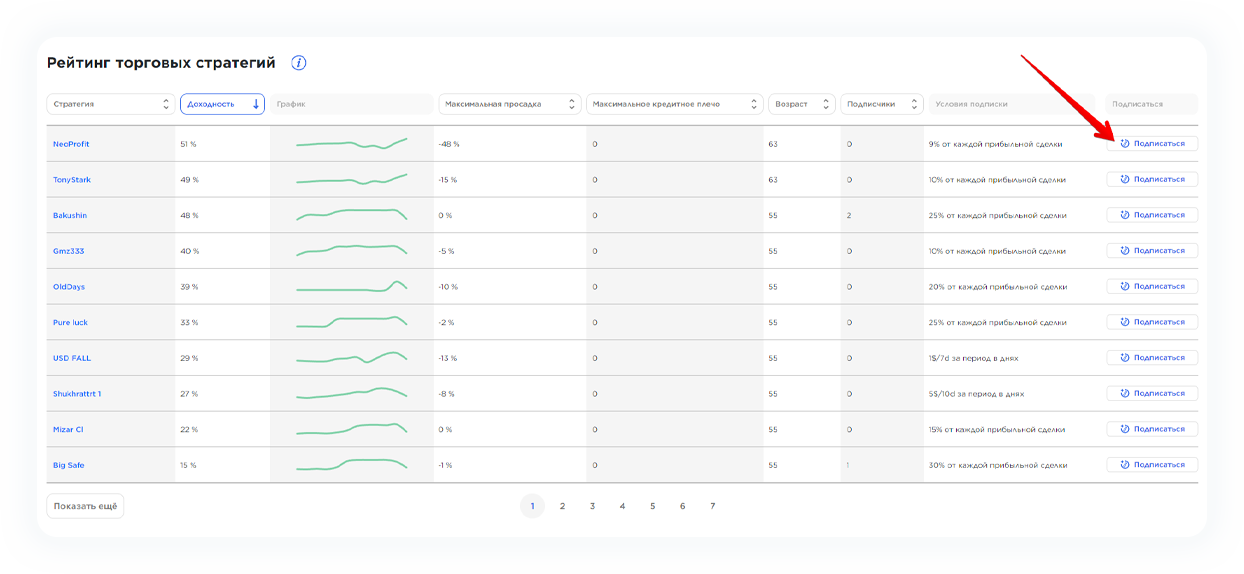
Task: Click the subscribe icon in the OldDays row
Action: pyautogui.click(x=1125, y=287)
